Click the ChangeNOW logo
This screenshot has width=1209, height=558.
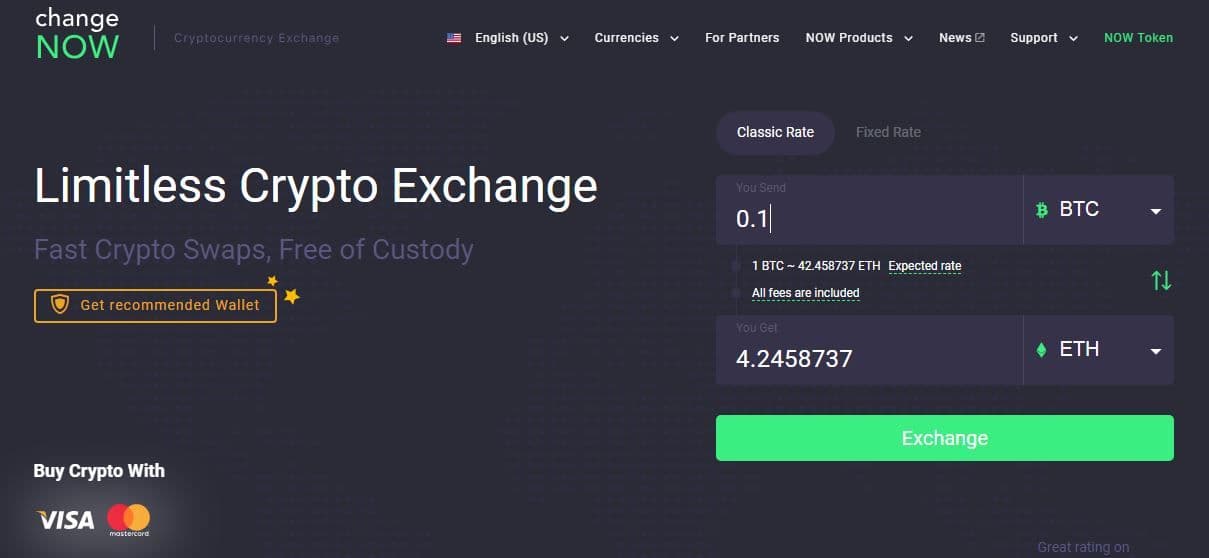(x=77, y=34)
